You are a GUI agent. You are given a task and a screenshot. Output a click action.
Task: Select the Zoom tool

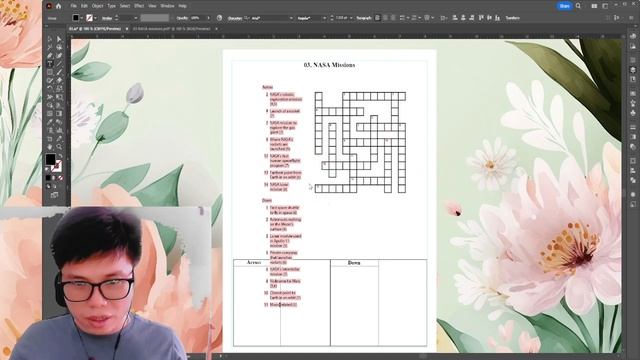59,147
